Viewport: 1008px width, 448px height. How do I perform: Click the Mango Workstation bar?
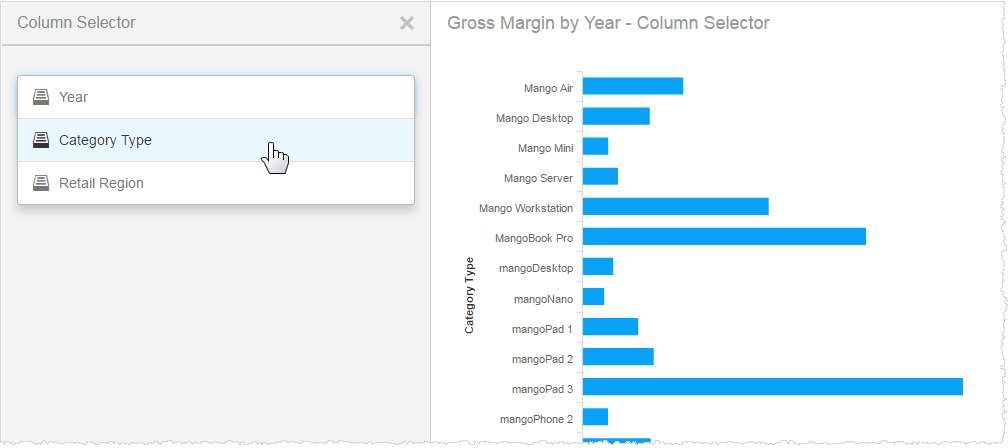tap(675, 206)
